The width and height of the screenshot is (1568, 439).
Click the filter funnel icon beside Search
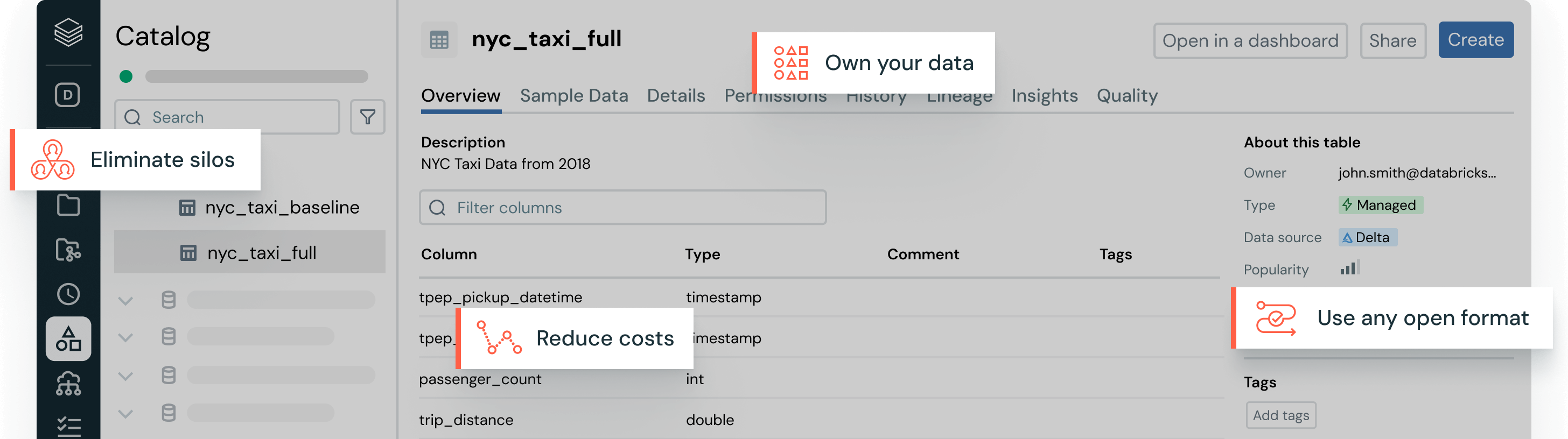click(x=367, y=117)
